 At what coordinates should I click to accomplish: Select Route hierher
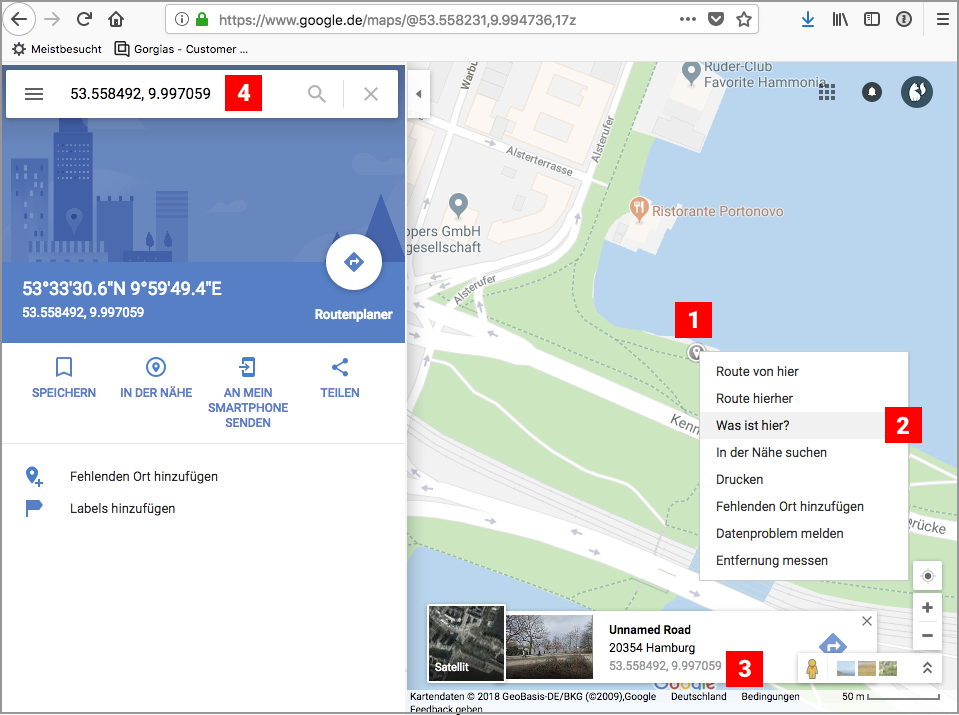point(803,398)
